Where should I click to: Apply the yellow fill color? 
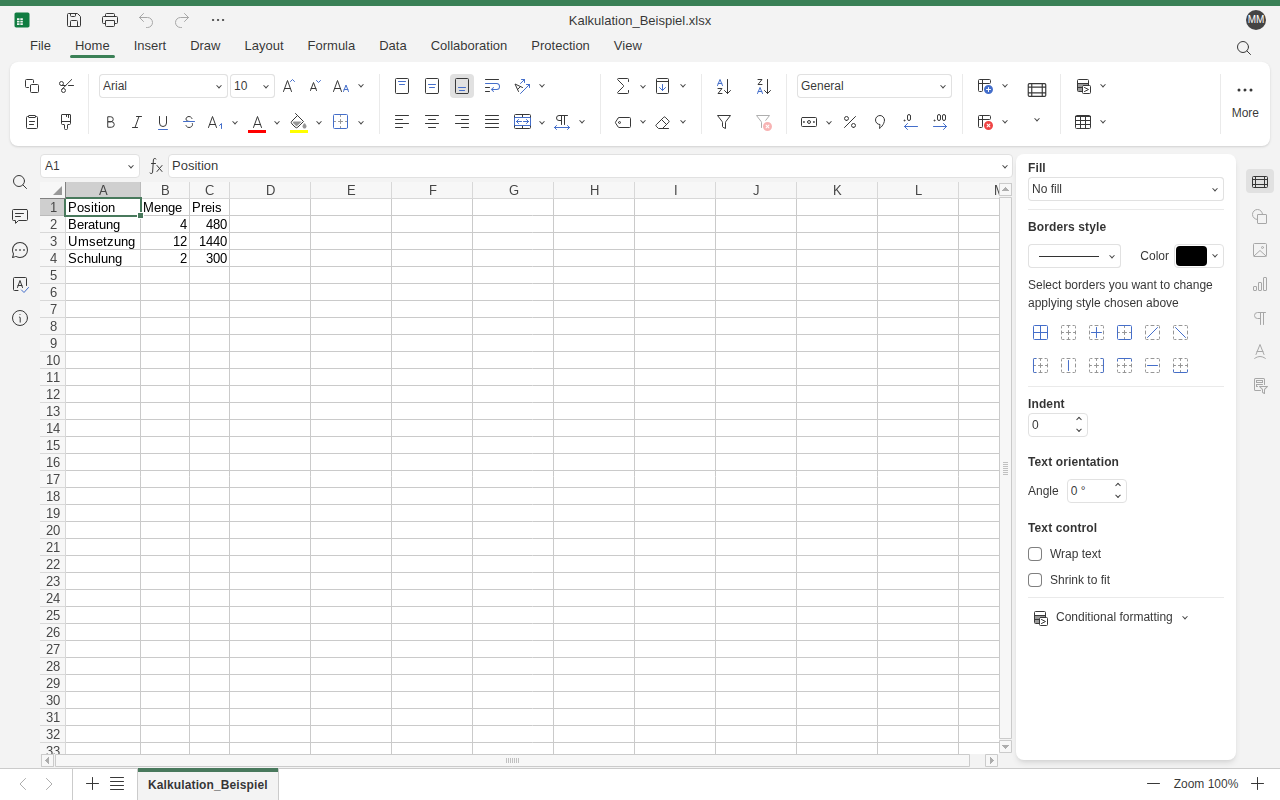[x=298, y=123]
